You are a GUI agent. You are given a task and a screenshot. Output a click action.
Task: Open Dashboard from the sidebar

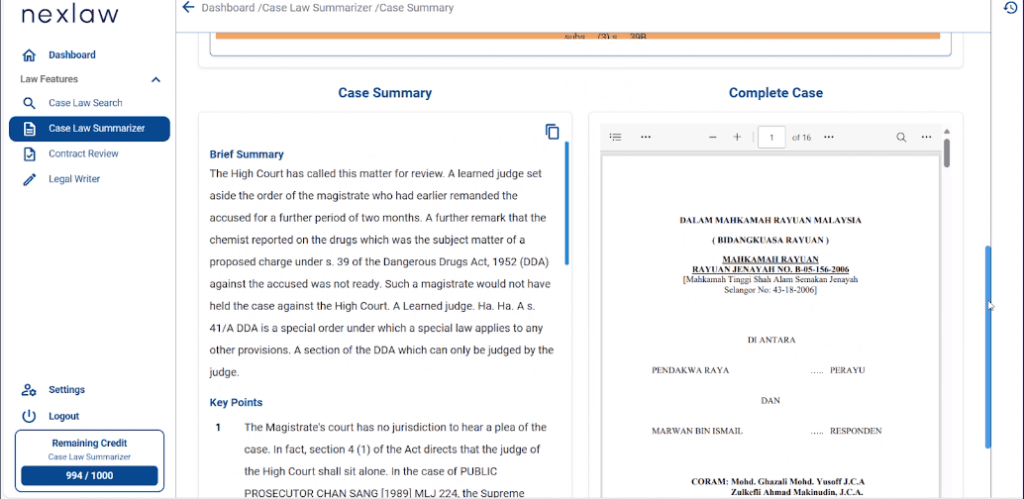pos(72,55)
